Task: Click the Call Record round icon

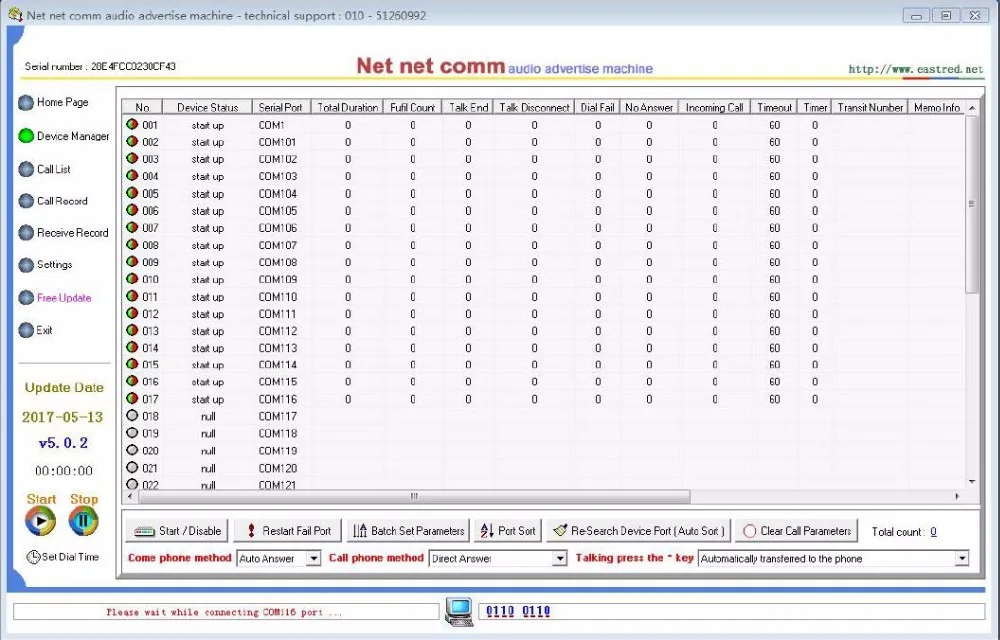Action: point(26,201)
